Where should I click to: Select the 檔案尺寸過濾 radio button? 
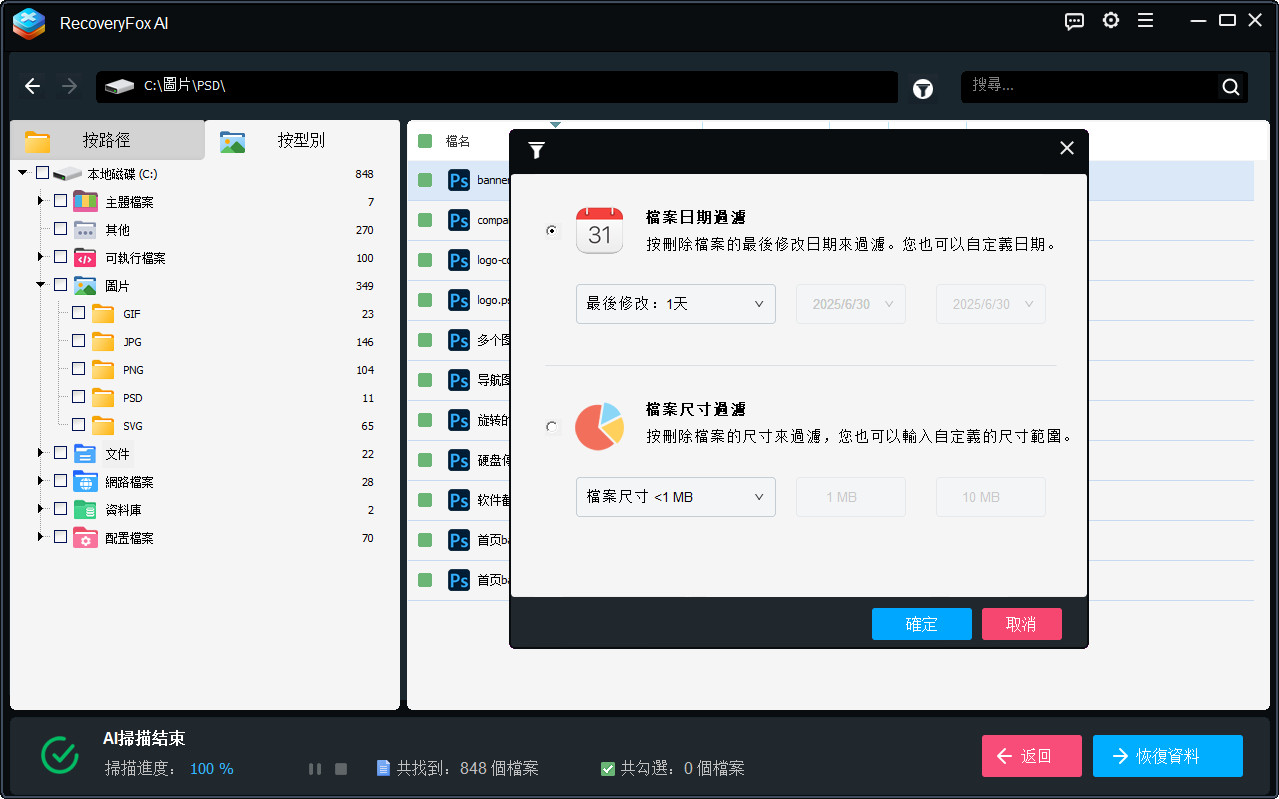(x=551, y=426)
